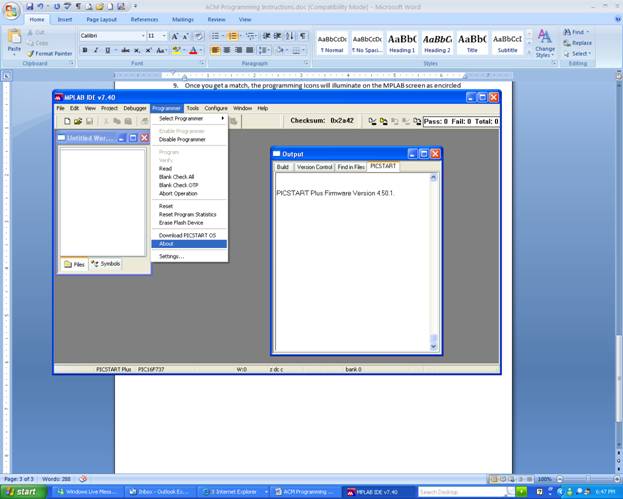Switch to the Insert ribbon tab
Image resolution: width=623 pixels, height=499 pixels.
(x=64, y=19)
